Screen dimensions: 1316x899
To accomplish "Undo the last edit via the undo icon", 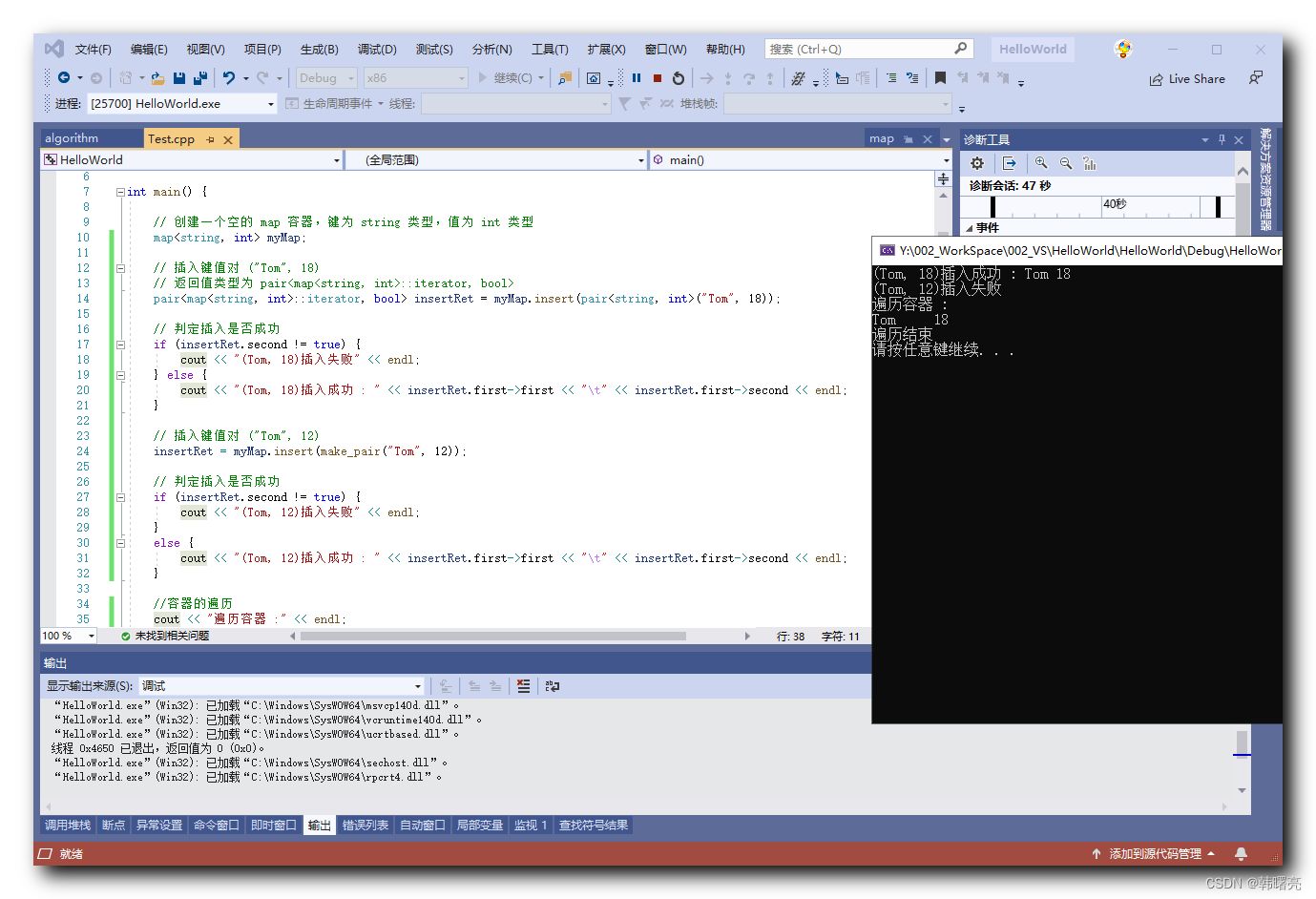I will click(x=229, y=78).
